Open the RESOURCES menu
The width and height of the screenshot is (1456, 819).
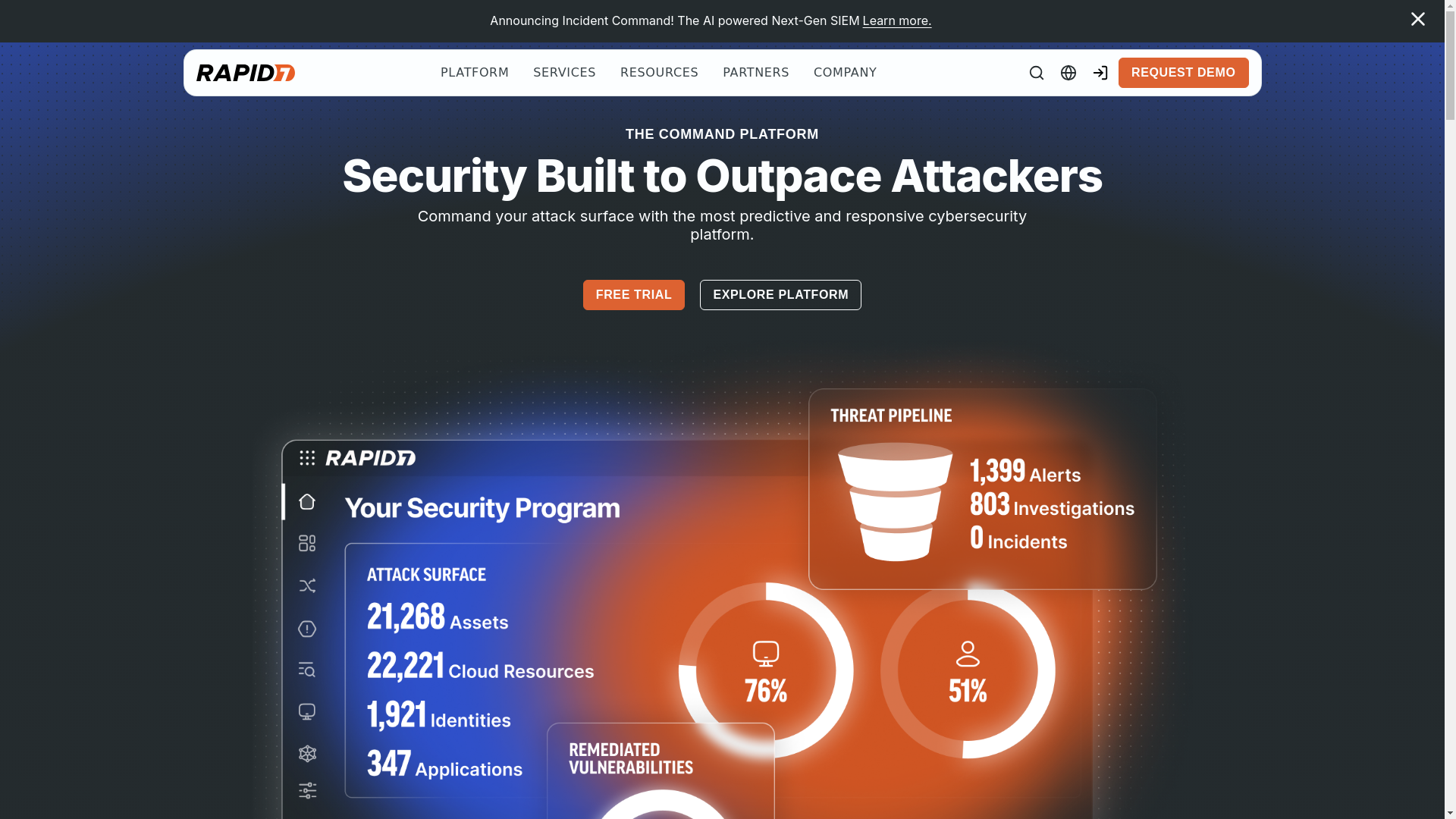pyautogui.click(x=659, y=73)
